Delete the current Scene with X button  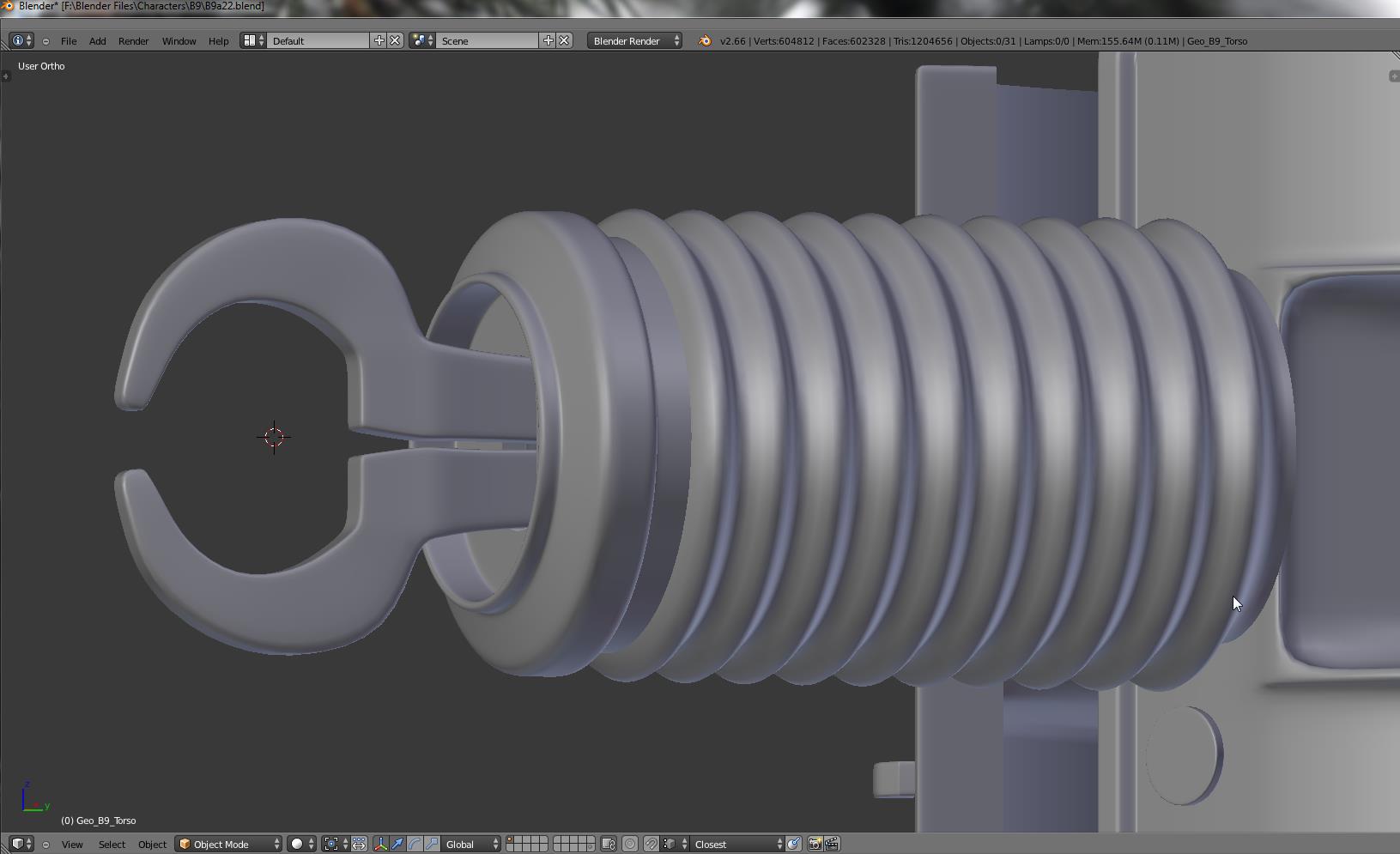pos(564,41)
